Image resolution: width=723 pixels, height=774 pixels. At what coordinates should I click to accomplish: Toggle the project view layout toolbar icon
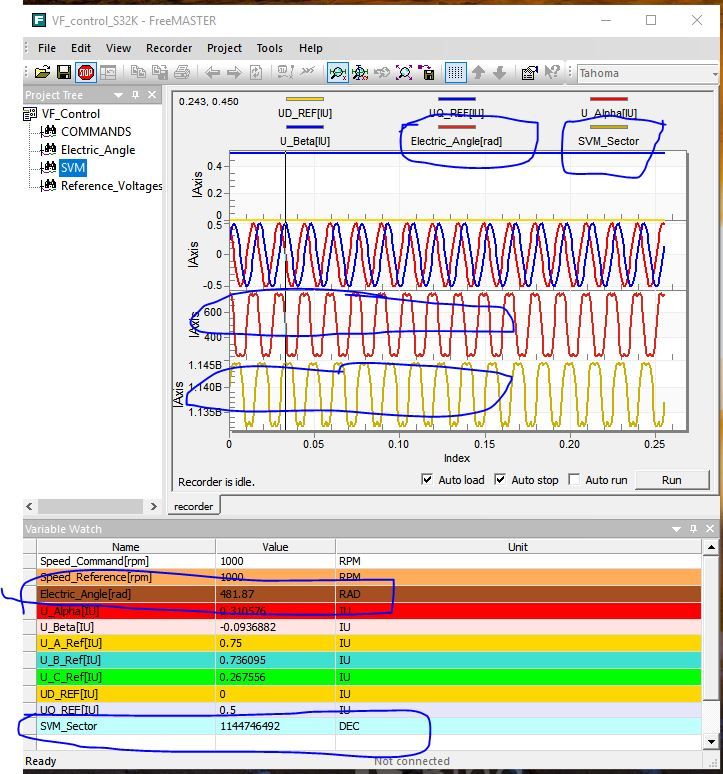coord(108,73)
